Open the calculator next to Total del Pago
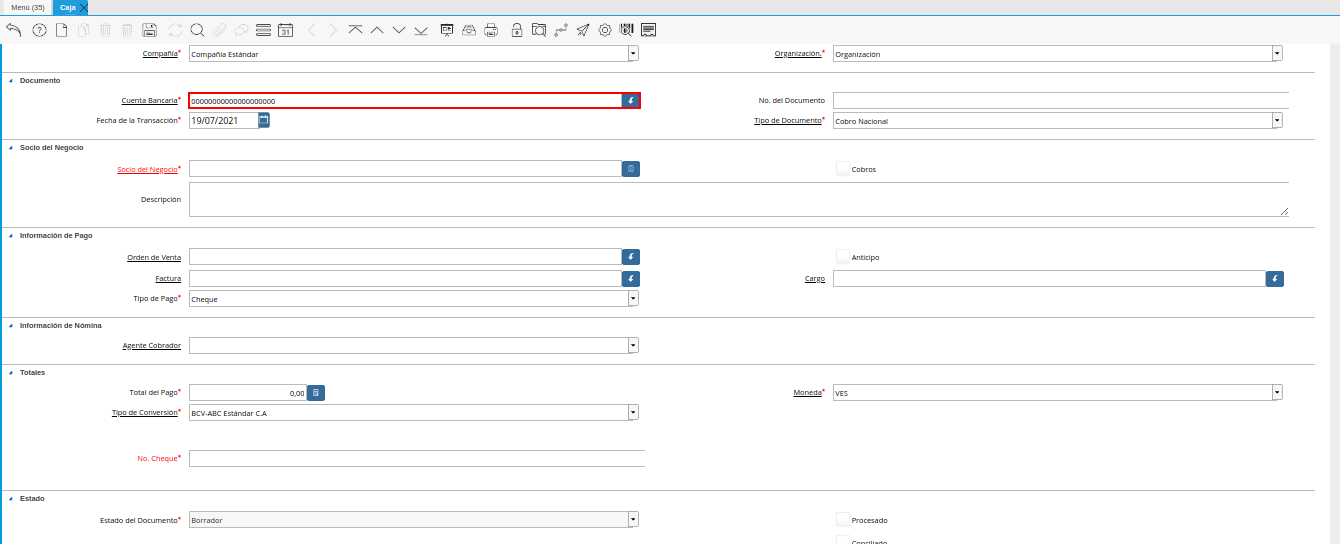Image resolution: width=1340 pixels, height=544 pixels. pyautogui.click(x=315, y=393)
